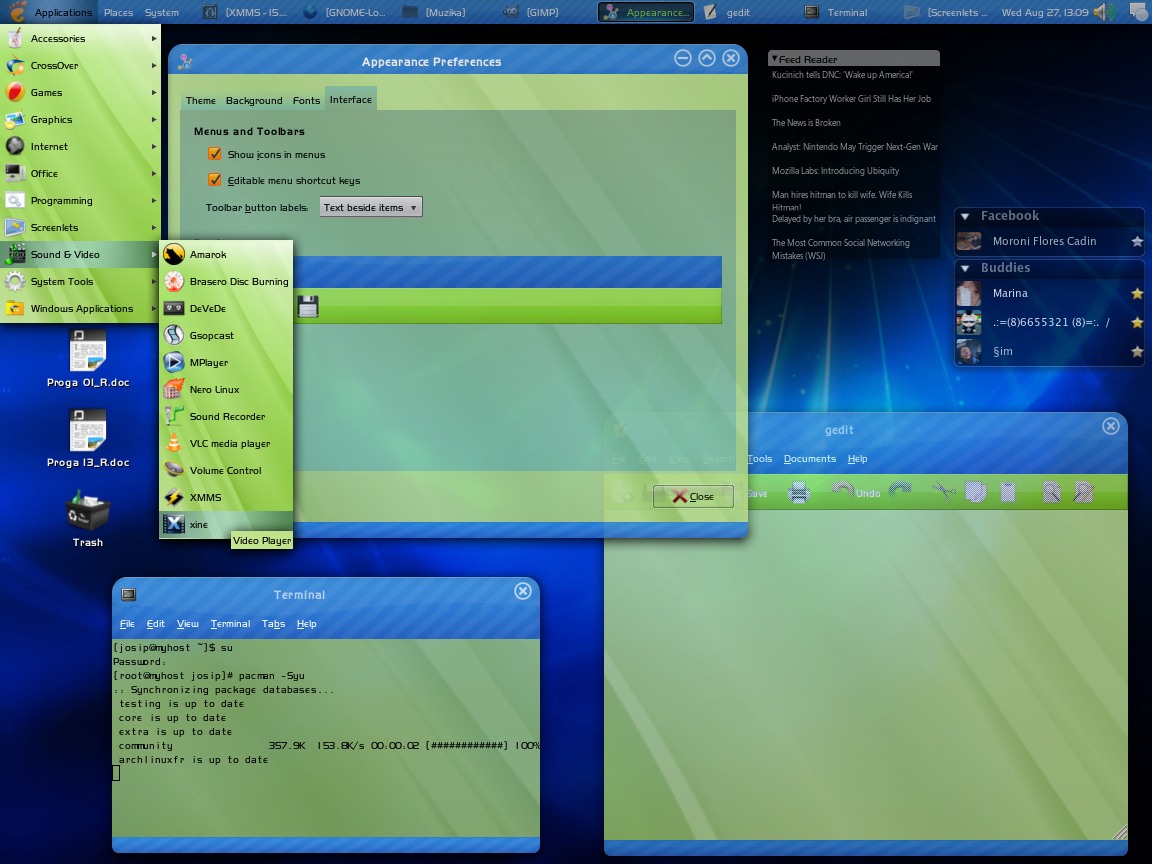Image resolution: width=1152 pixels, height=864 pixels.
Task: Open the Terminal menu in the Terminal window
Action: [230, 624]
